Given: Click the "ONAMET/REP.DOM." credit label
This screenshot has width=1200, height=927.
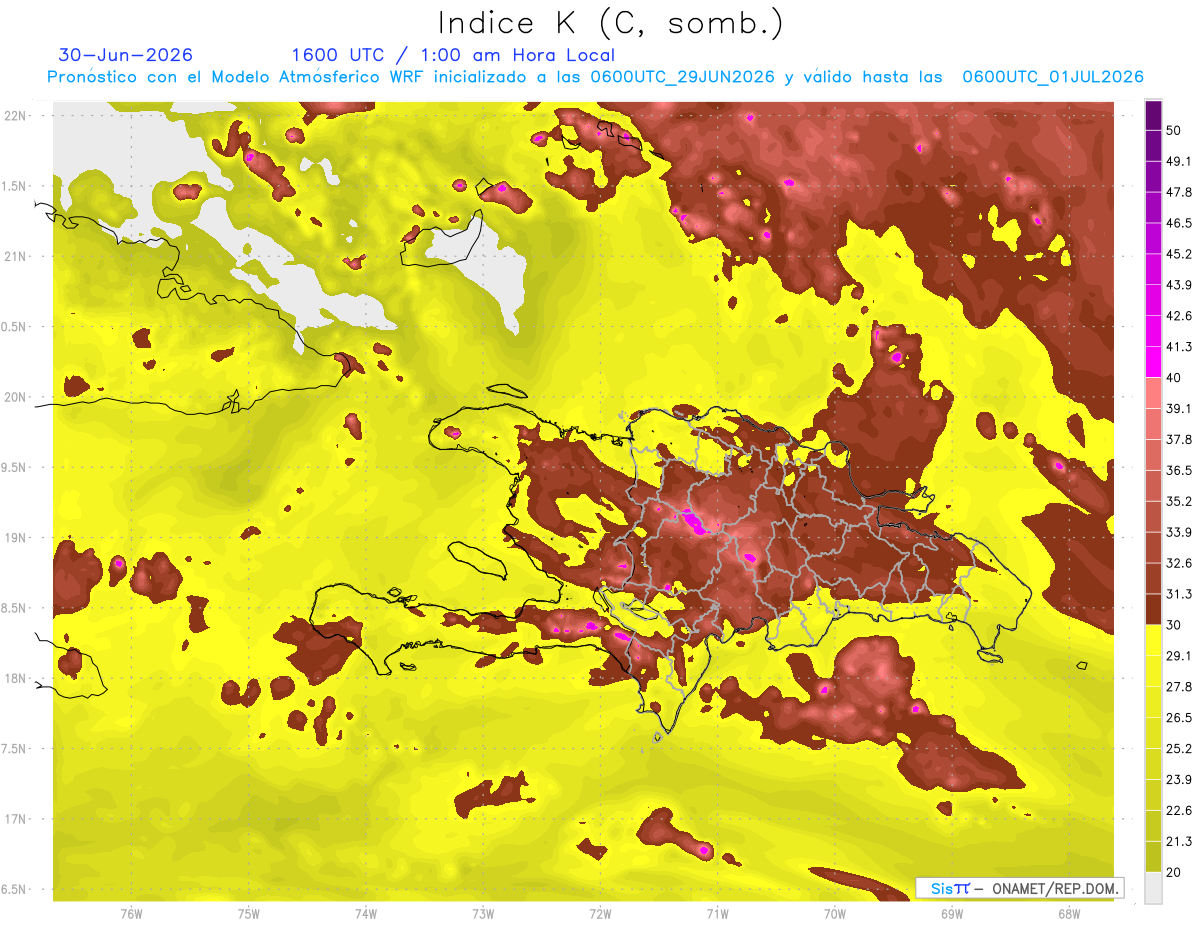Looking at the screenshot, I should click(1055, 888).
